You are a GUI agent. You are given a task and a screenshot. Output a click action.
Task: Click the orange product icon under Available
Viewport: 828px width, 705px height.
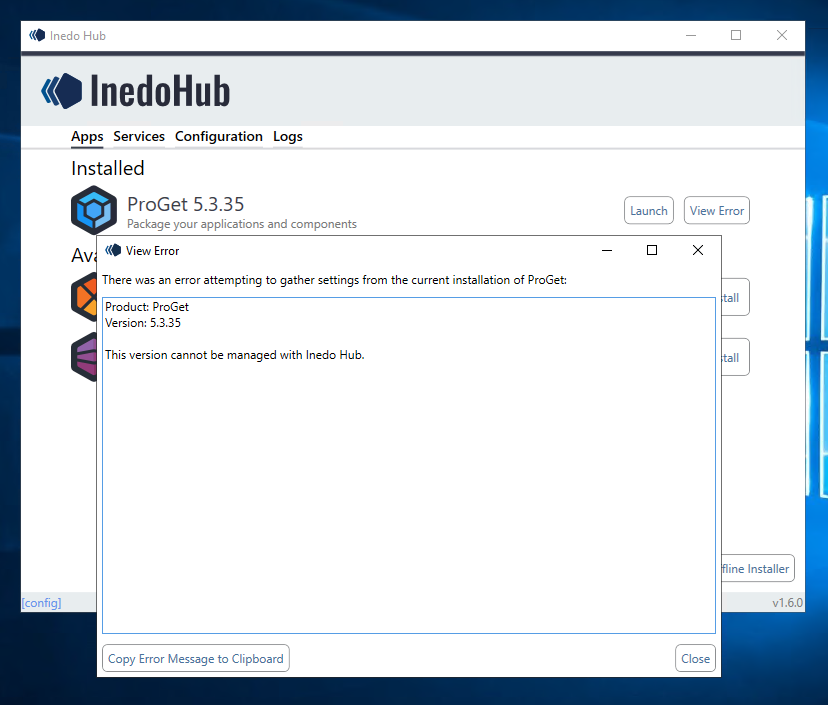click(84, 297)
